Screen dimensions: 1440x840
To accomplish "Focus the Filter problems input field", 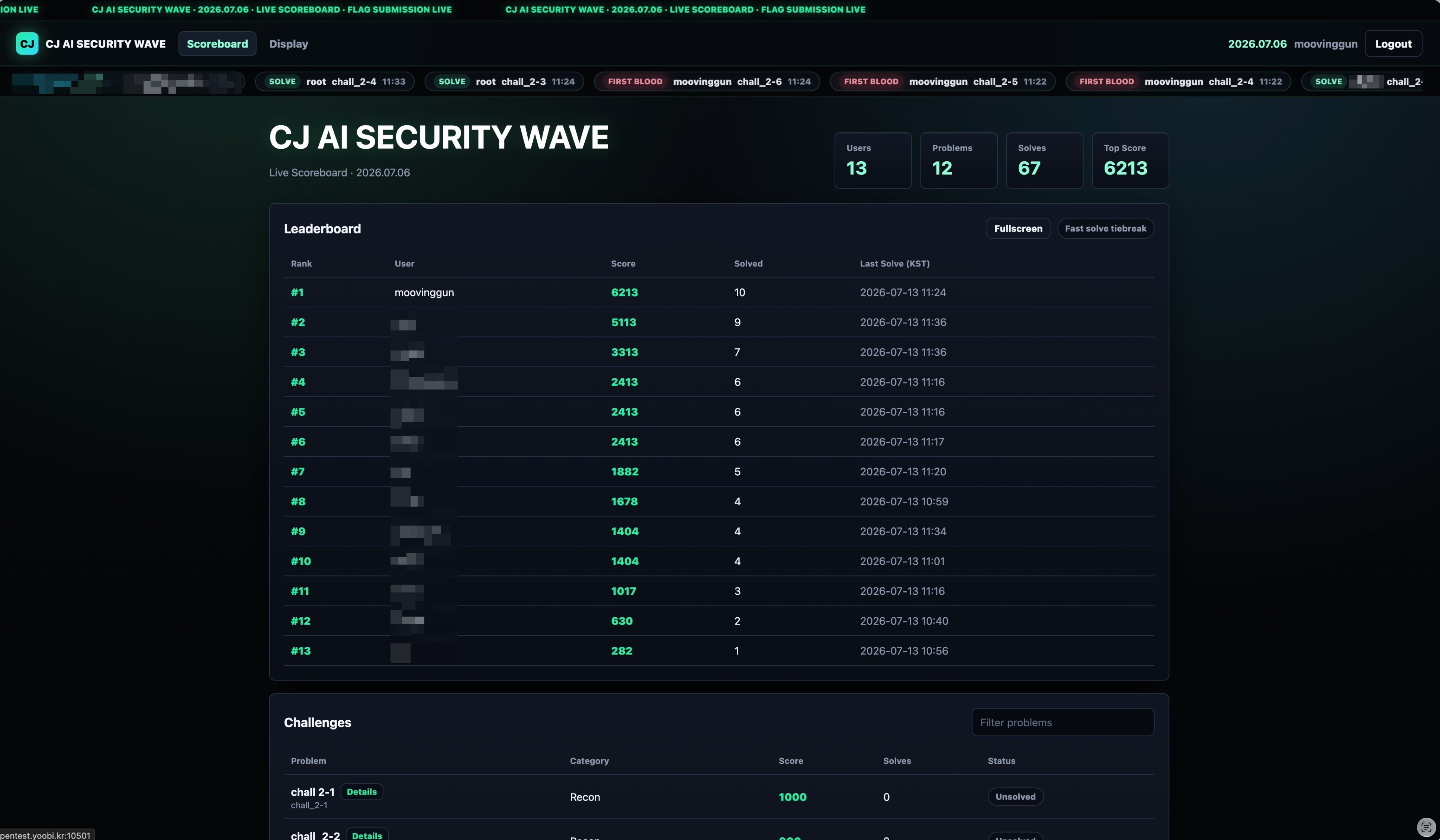I will pos(1063,723).
